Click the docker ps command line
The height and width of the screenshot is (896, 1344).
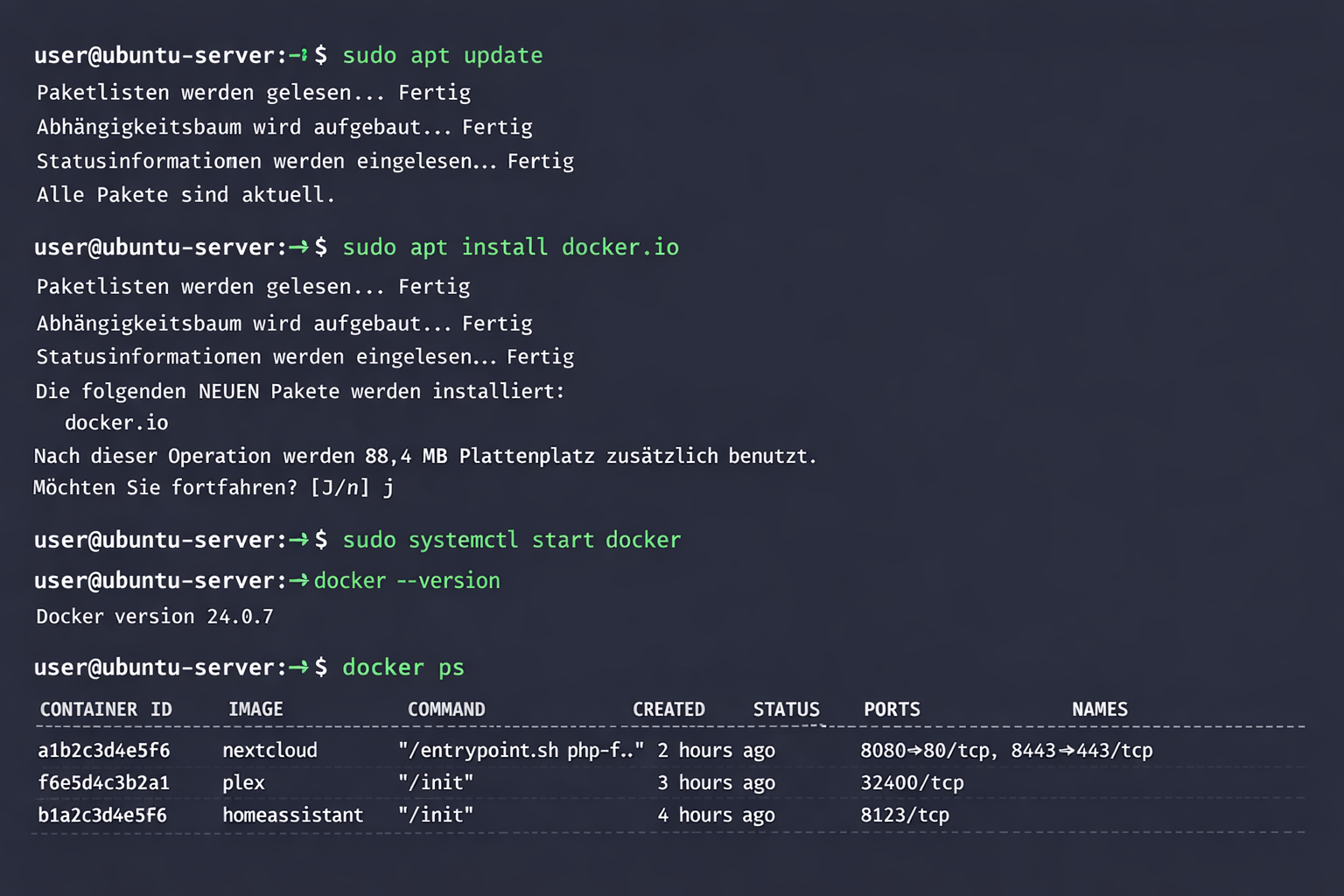[402, 667]
